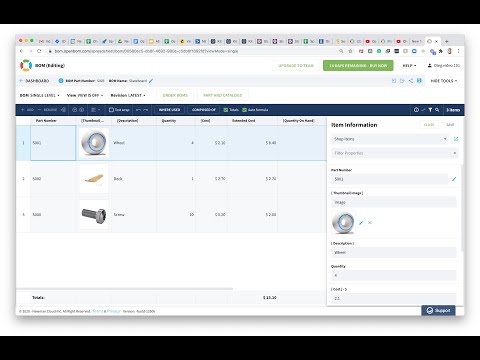This screenshot has height=360, width=480.
Task: Click the share icon in BOM header
Action: [x=411, y=81]
